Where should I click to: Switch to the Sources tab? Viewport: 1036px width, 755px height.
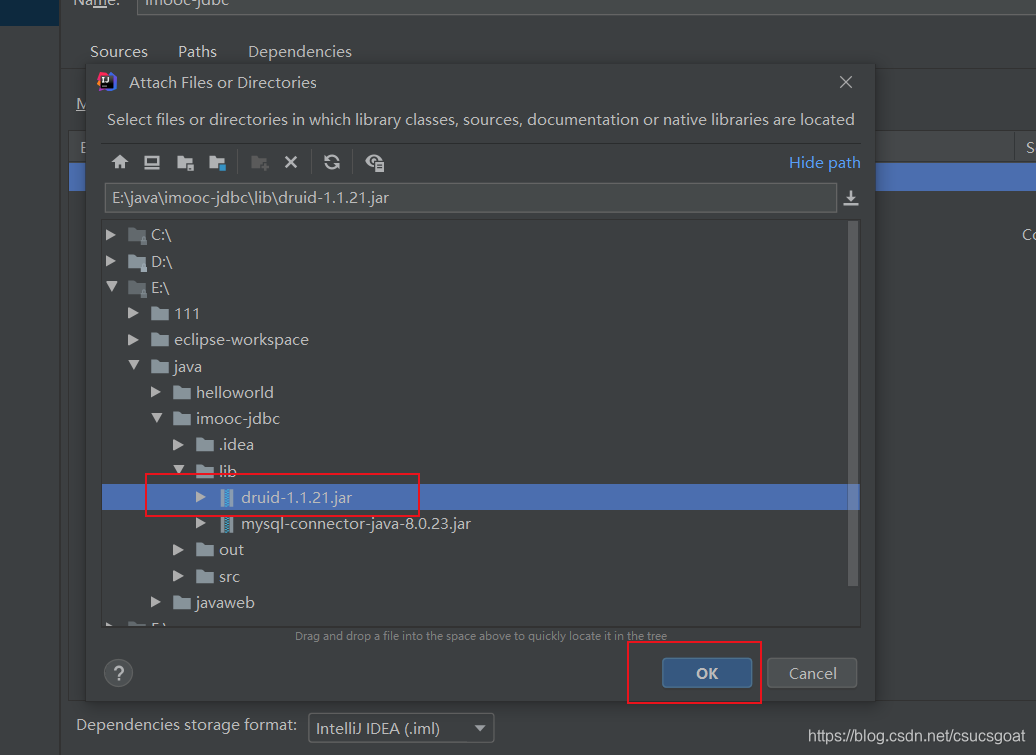pos(119,52)
